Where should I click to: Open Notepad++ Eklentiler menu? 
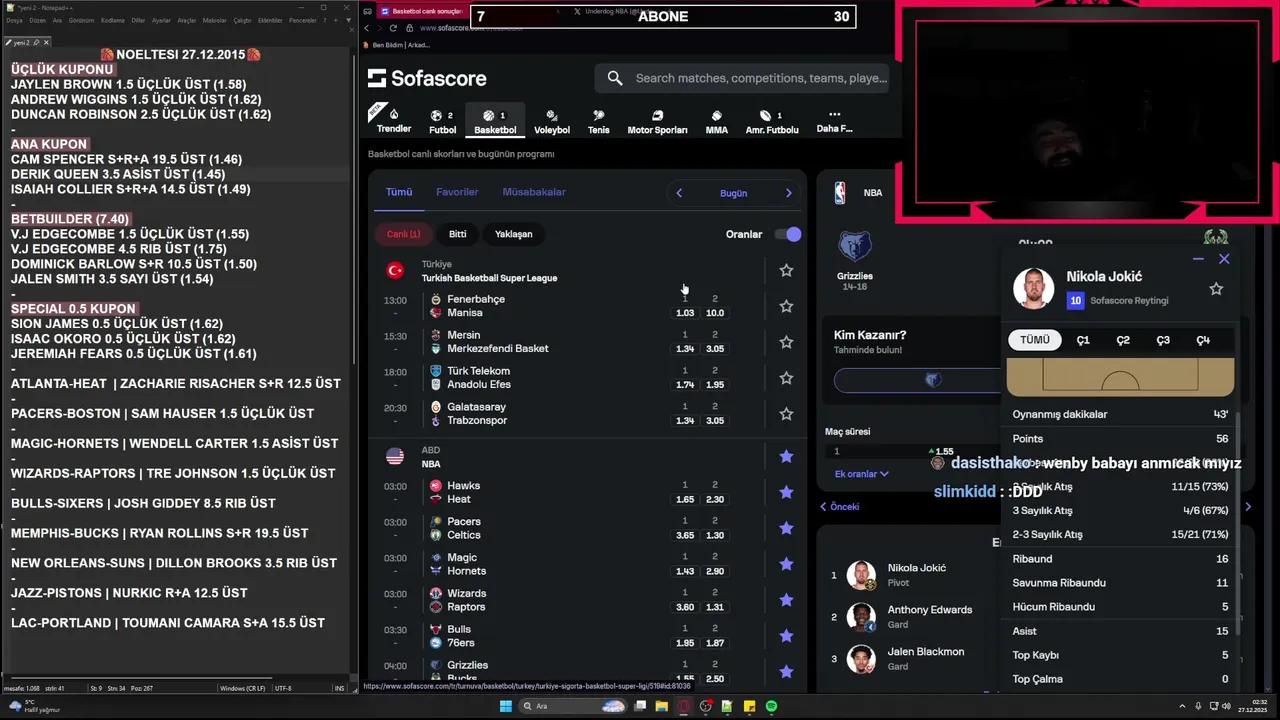(270, 20)
